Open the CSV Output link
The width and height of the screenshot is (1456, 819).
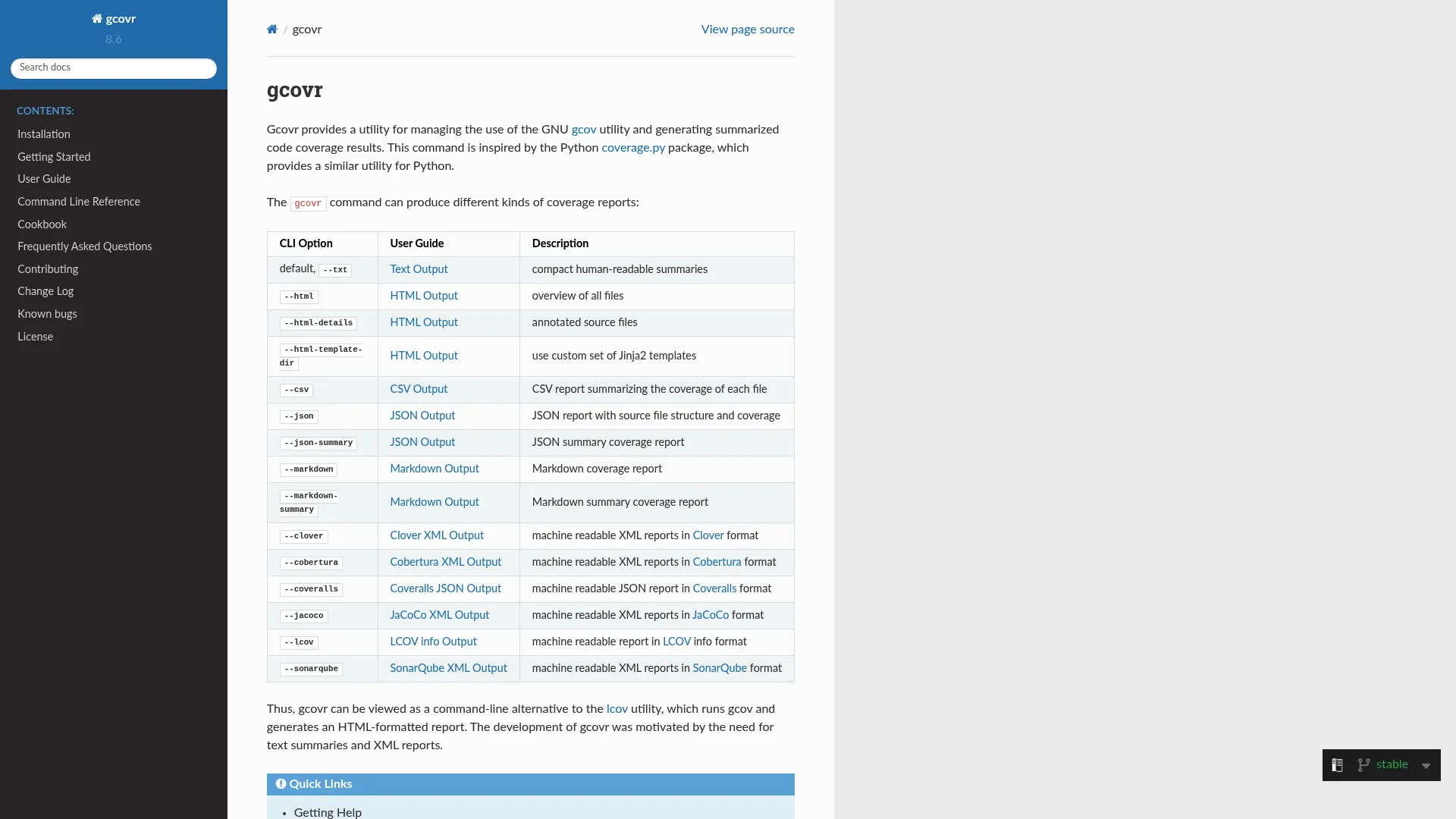pos(419,389)
